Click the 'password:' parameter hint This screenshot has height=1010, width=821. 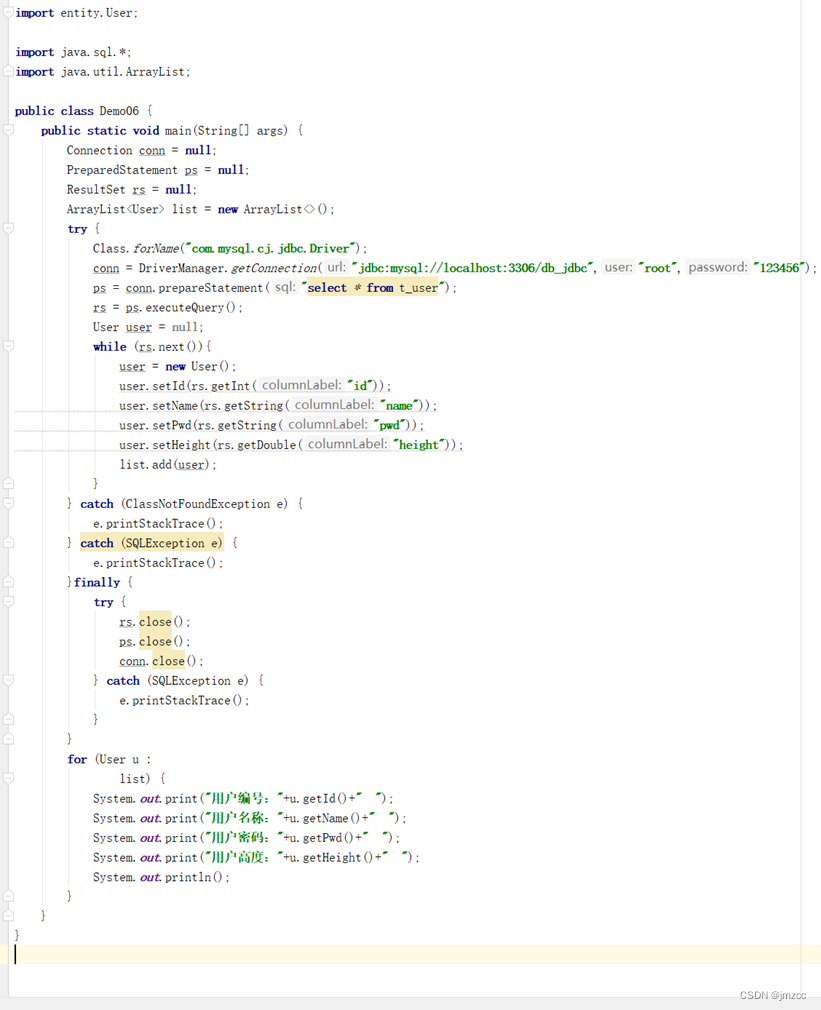(x=717, y=267)
